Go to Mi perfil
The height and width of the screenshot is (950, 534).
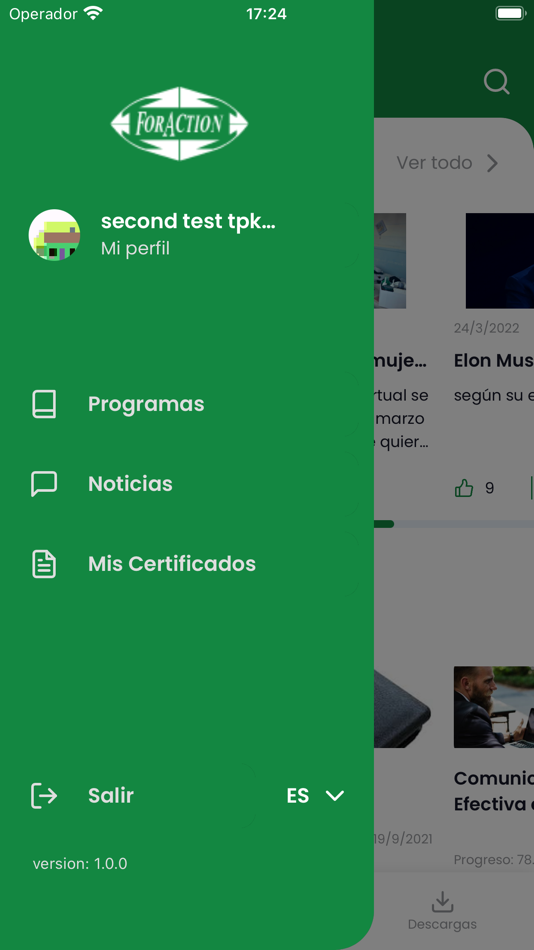click(135, 248)
